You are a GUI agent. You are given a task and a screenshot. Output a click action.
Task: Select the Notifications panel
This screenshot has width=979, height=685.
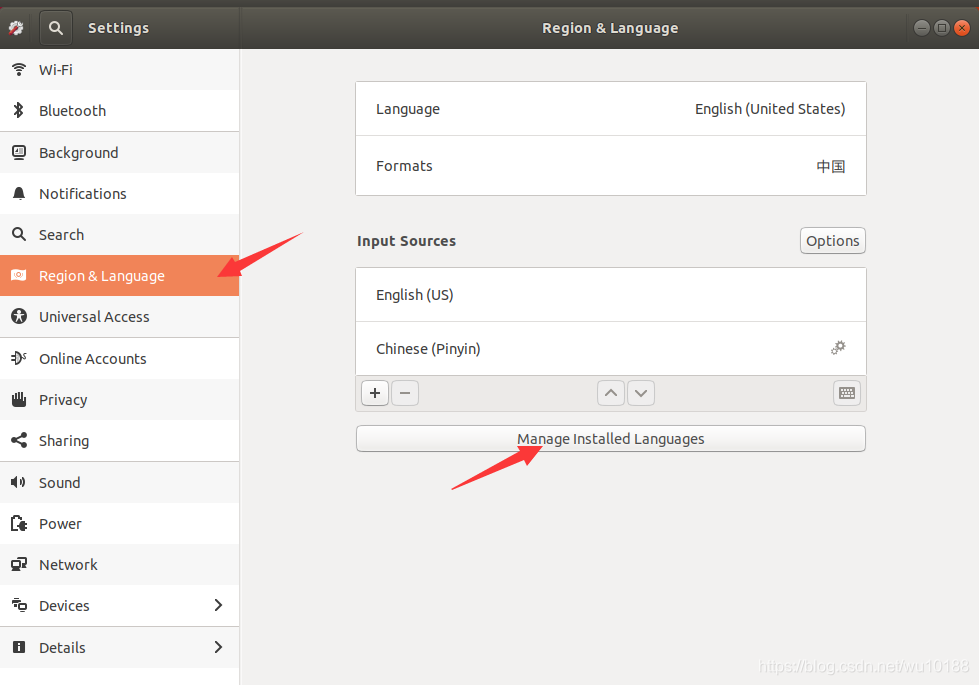coord(119,194)
